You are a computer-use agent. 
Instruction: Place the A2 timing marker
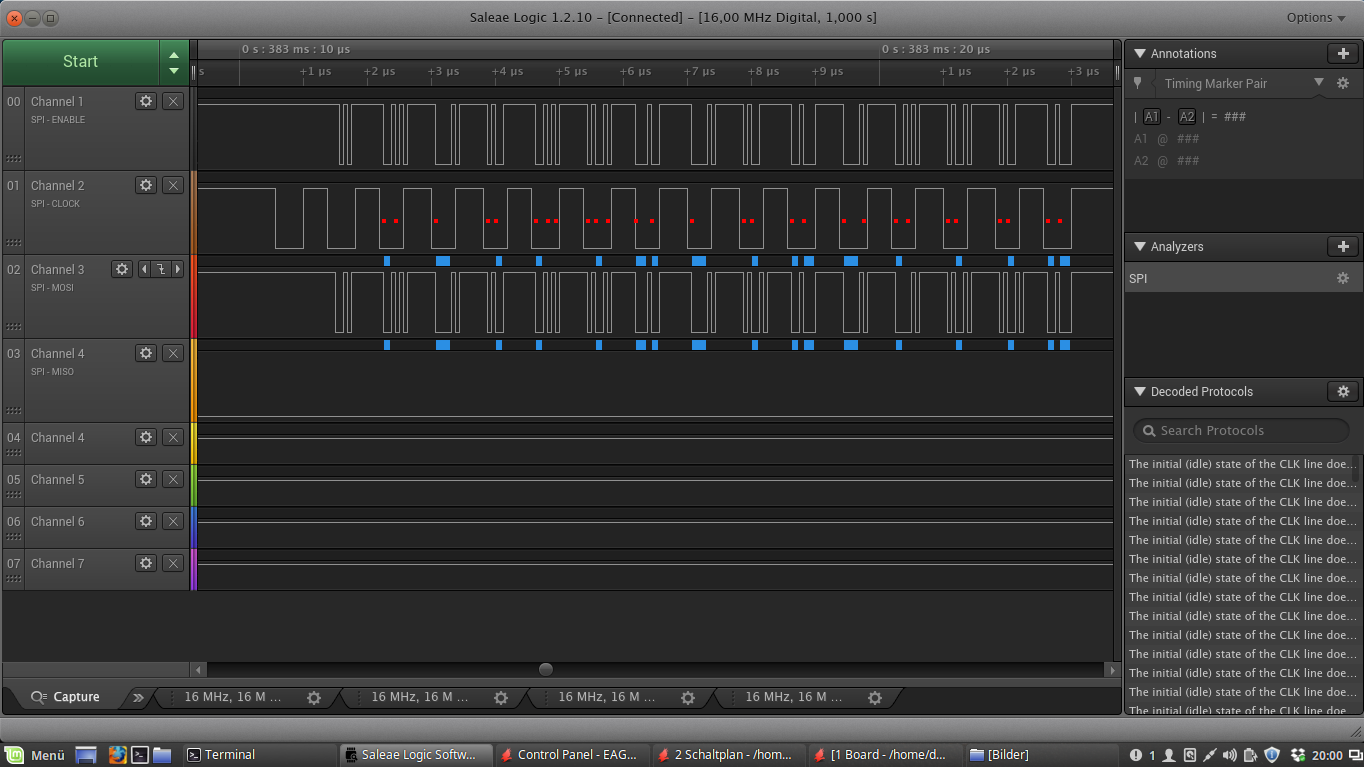click(1186, 116)
